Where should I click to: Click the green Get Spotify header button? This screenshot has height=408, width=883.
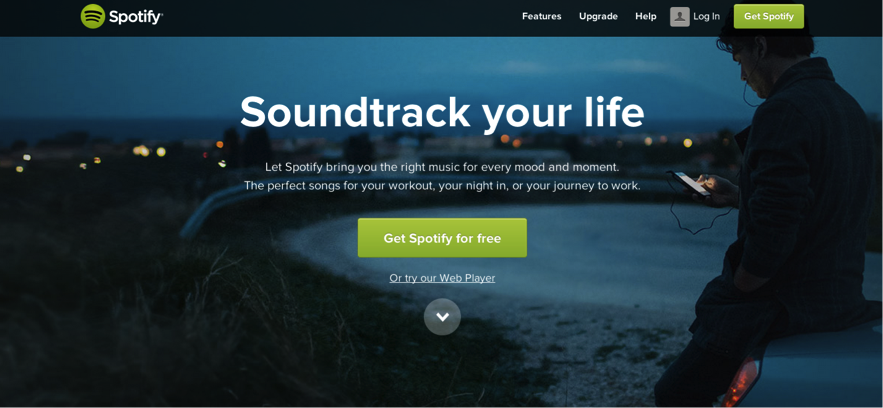point(769,16)
